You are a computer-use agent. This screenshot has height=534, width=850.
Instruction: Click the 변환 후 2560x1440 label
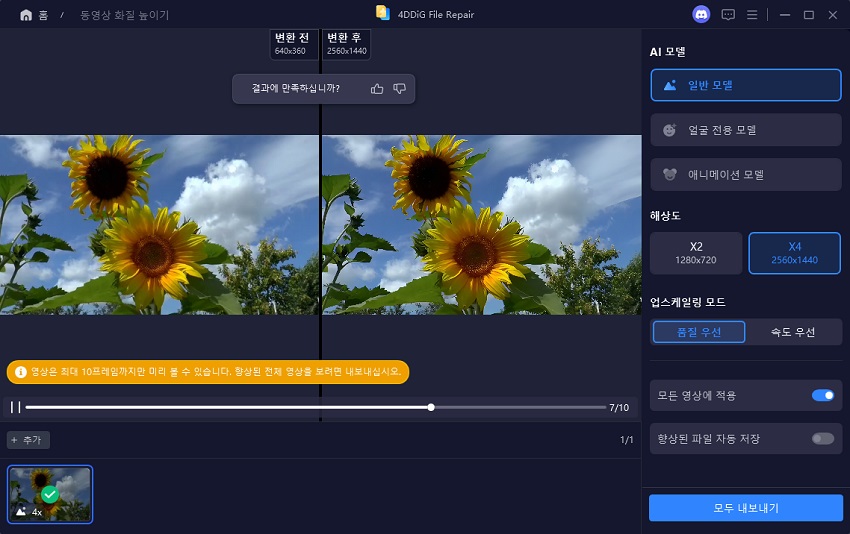tap(346, 44)
